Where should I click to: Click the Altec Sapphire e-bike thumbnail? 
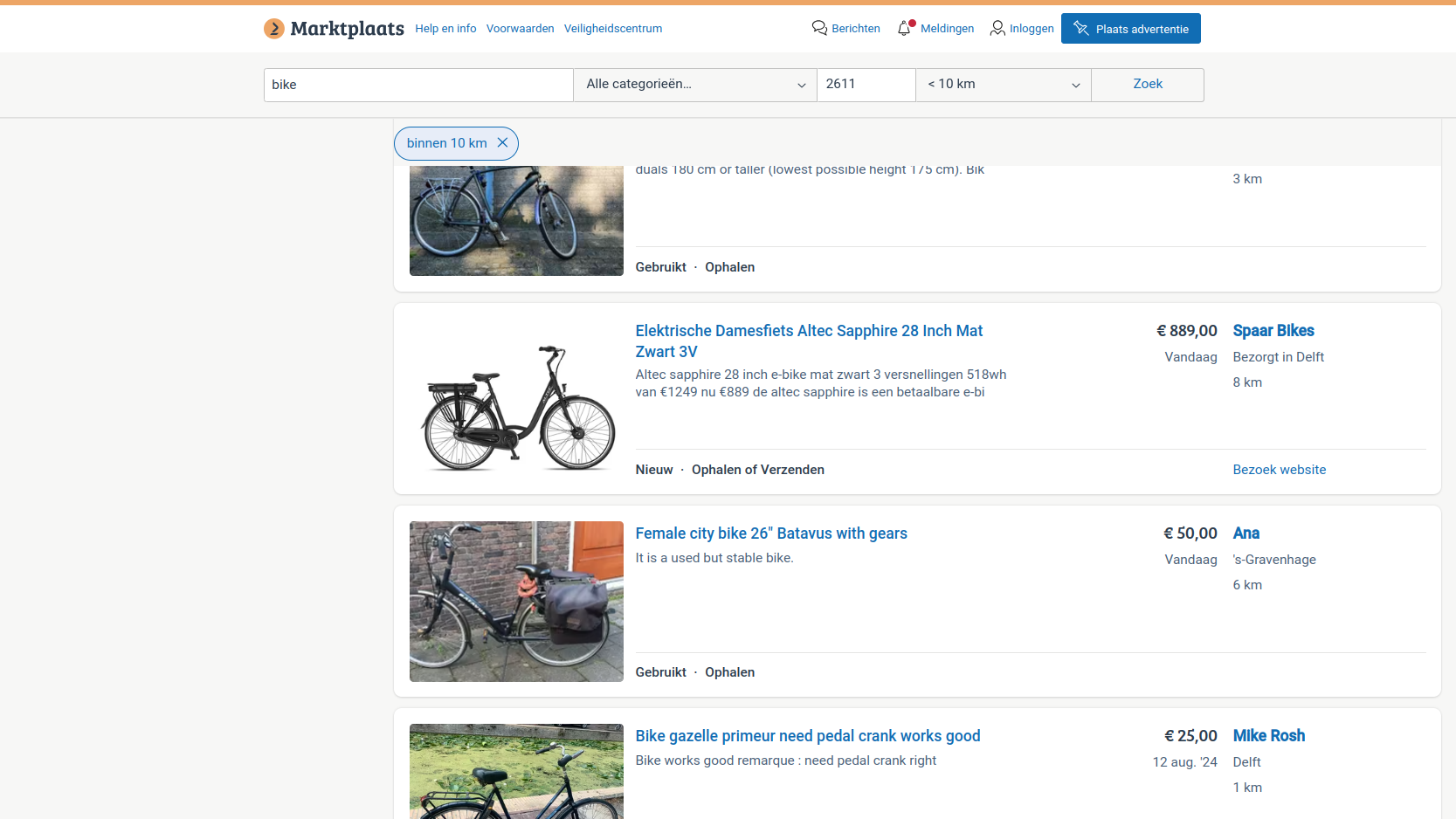(x=516, y=399)
